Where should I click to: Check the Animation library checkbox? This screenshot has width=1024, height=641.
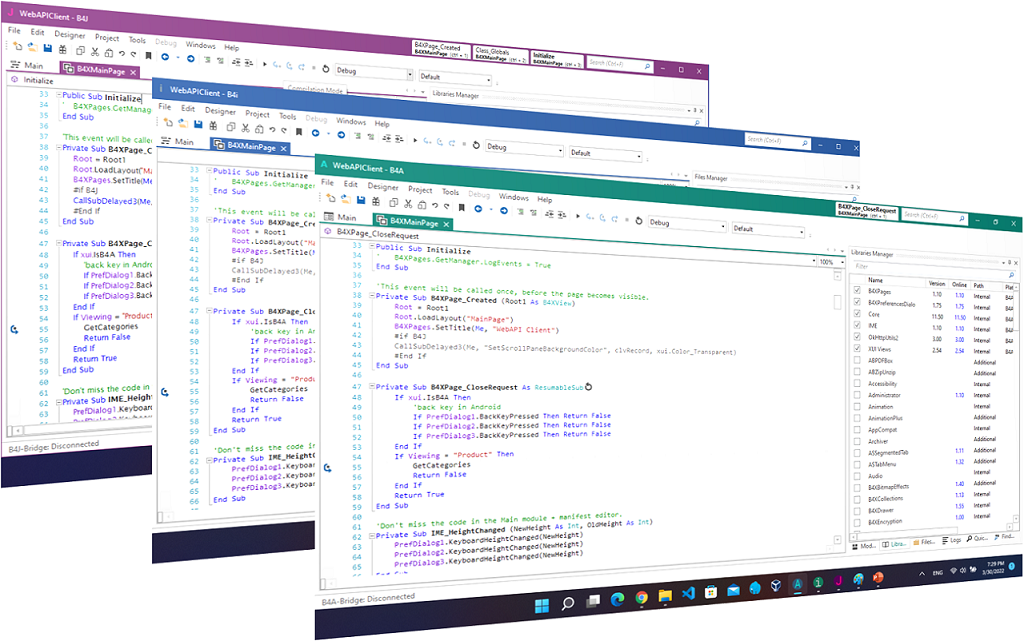(x=857, y=406)
